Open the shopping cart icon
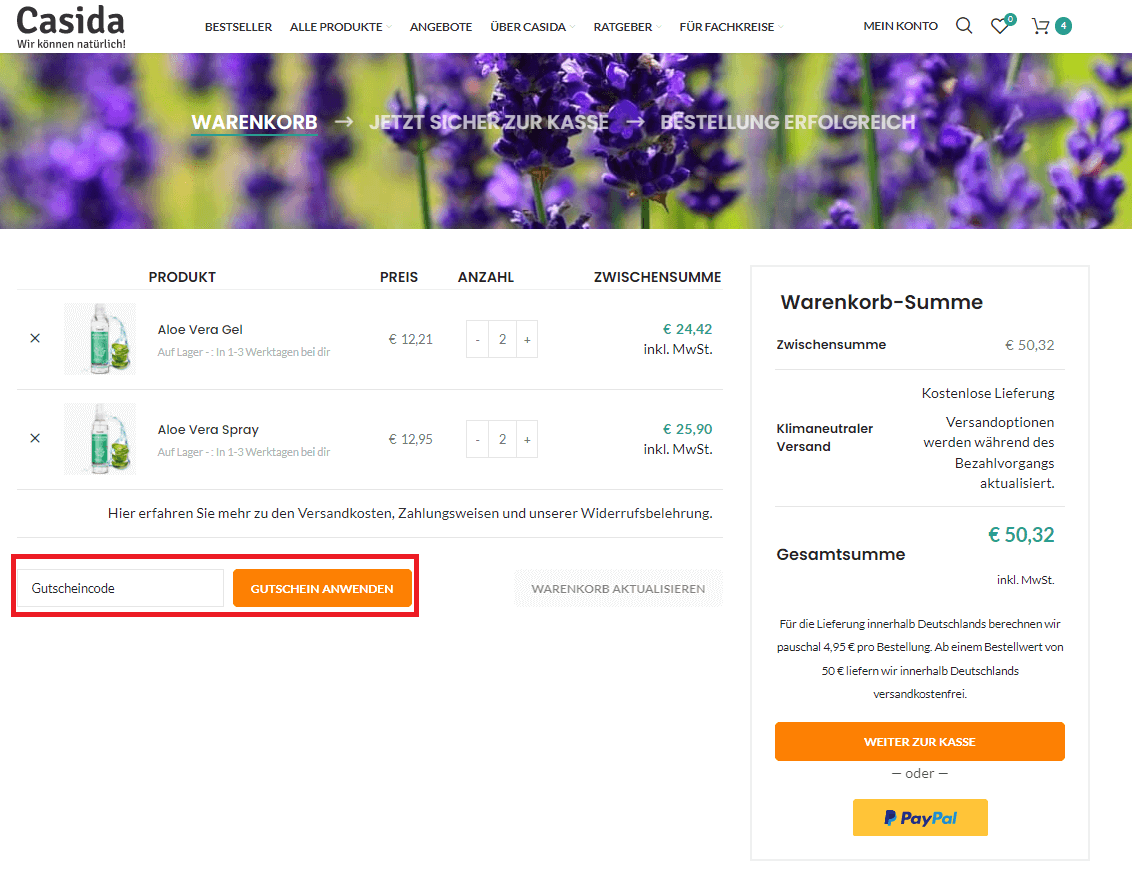The width and height of the screenshot is (1132, 875). click(x=1040, y=27)
